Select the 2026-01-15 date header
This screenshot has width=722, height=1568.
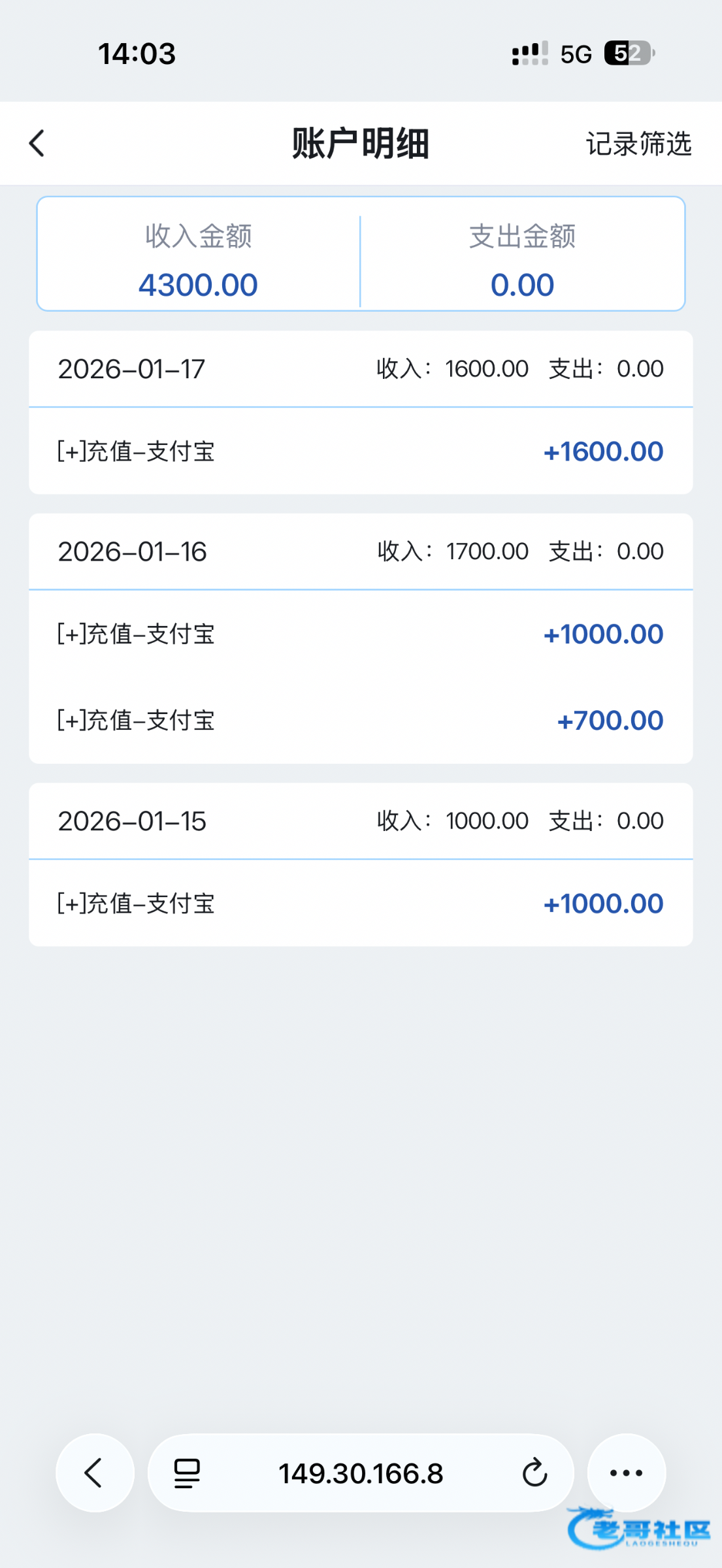click(132, 821)
